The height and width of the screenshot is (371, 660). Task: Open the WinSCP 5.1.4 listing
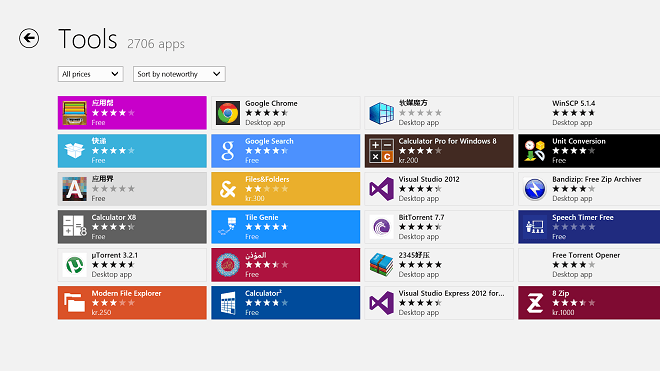tap(589, 113)
